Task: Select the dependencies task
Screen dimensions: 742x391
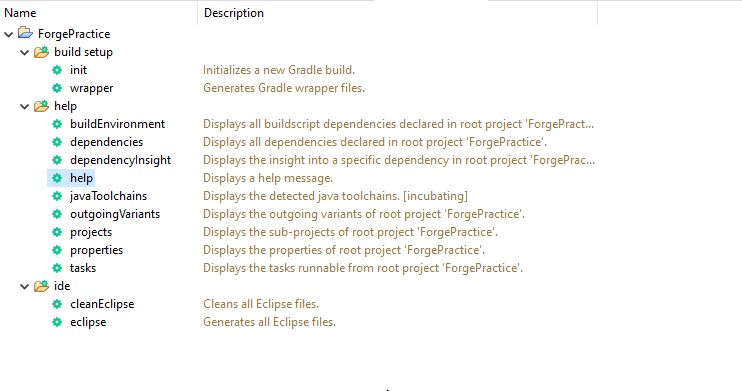Action: pos(106,142)
